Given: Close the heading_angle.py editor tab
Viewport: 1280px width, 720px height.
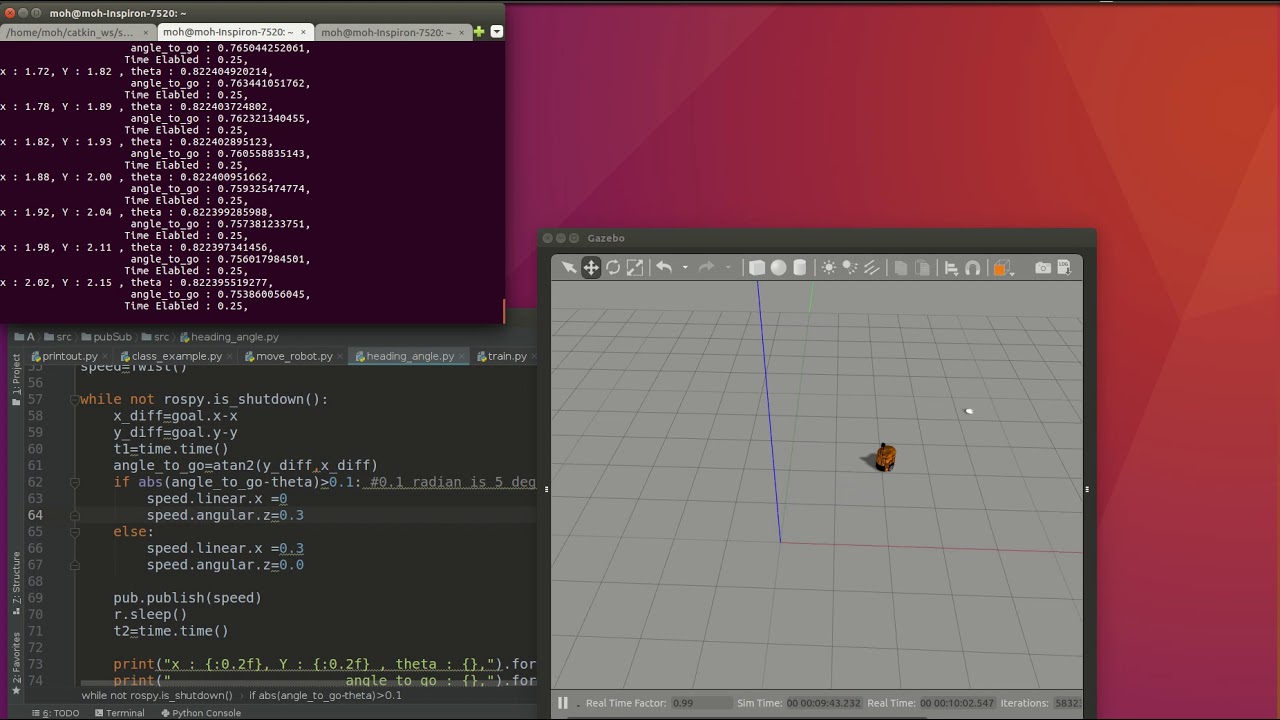Looking at the screenshot, I should click(461, 356).
